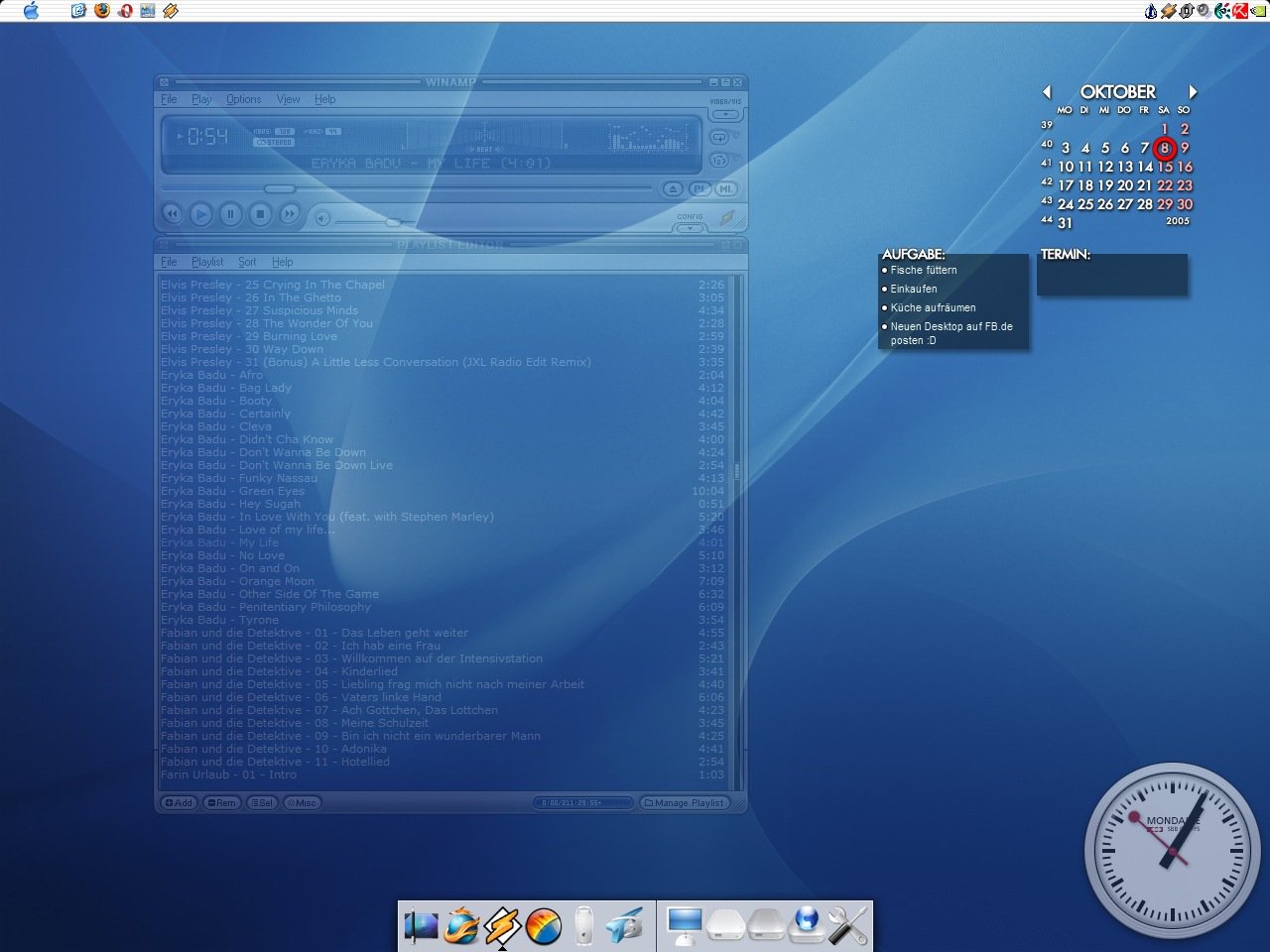Click the red Kaspersky tray icon
This screenshot has width=1270, height=952.
tap(1239, 11)
